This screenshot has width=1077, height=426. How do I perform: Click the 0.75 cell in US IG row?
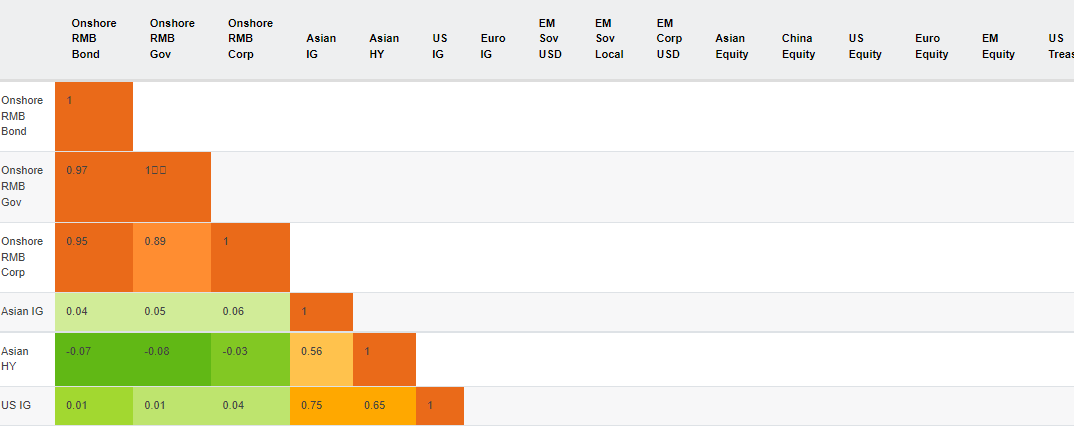(321, 405)
